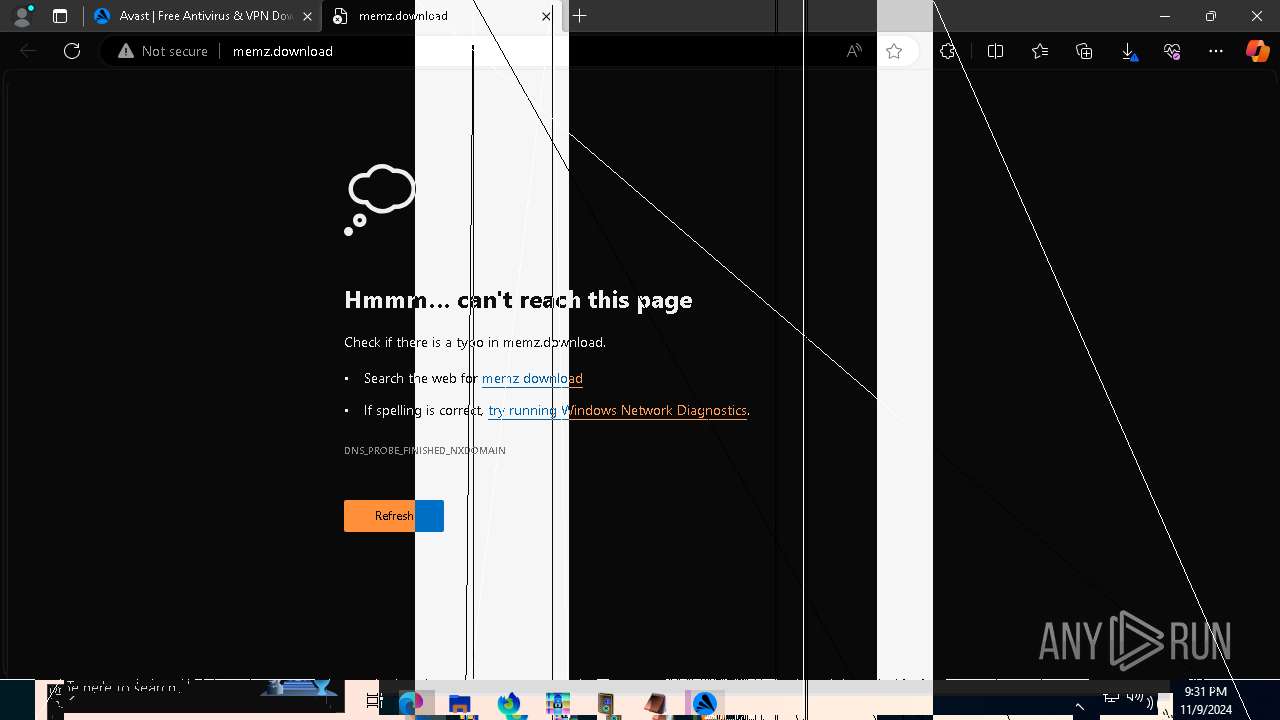Click the Refresh button on error page

point(394,516)
